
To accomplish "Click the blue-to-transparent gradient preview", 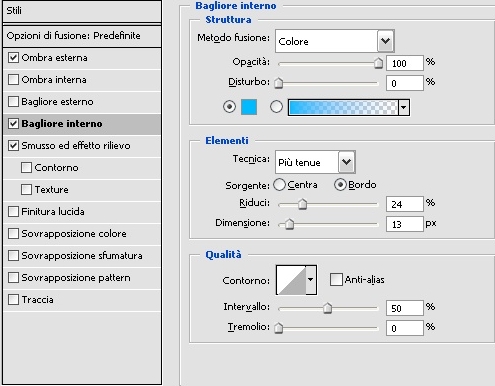I will (x=343, y=107).
